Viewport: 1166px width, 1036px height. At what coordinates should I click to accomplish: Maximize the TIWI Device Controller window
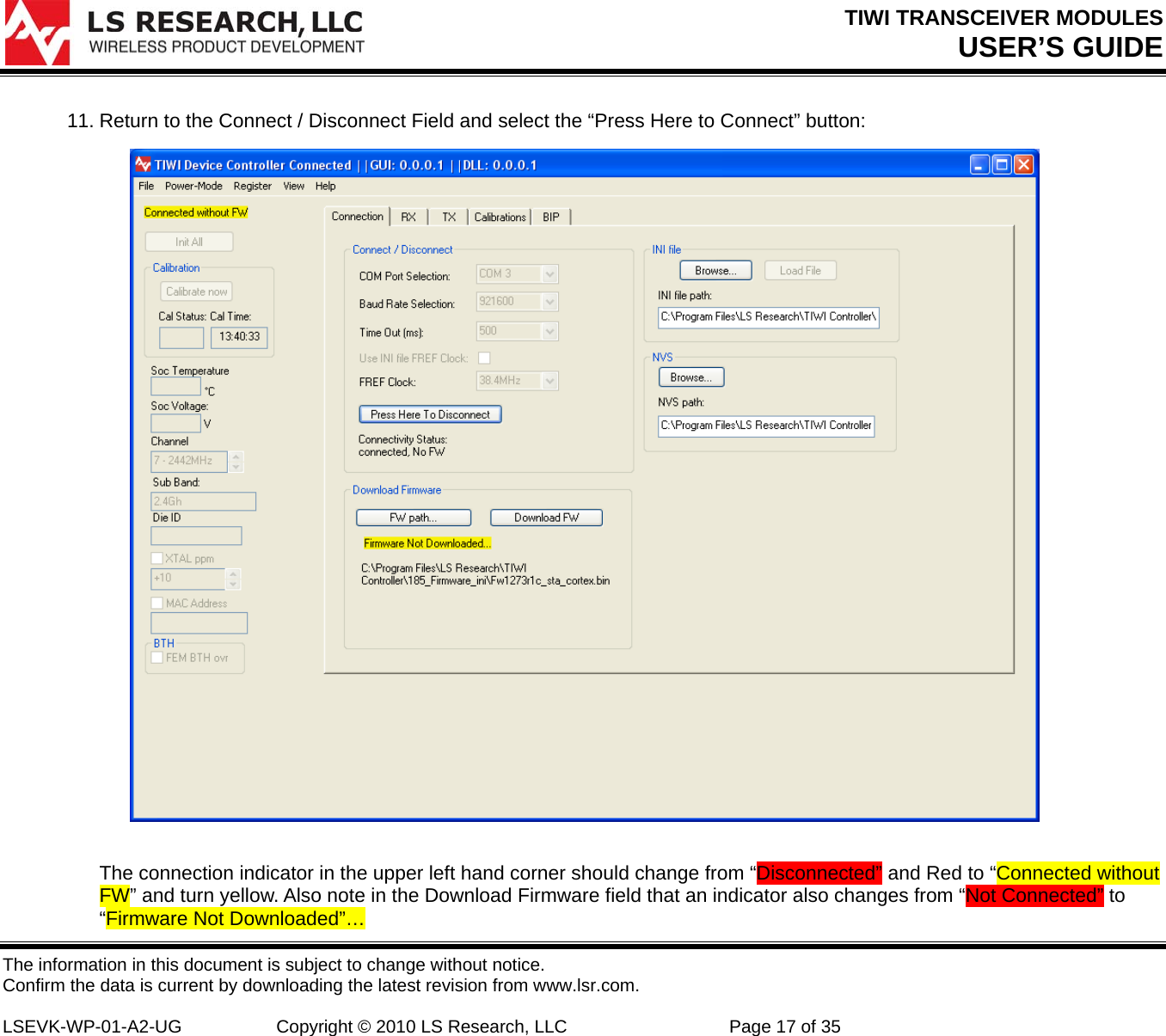click(1002, 164)
